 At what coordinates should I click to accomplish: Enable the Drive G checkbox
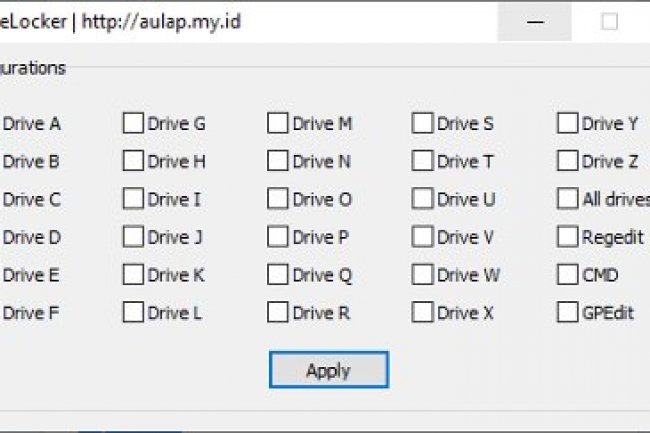tap(133, 124)
